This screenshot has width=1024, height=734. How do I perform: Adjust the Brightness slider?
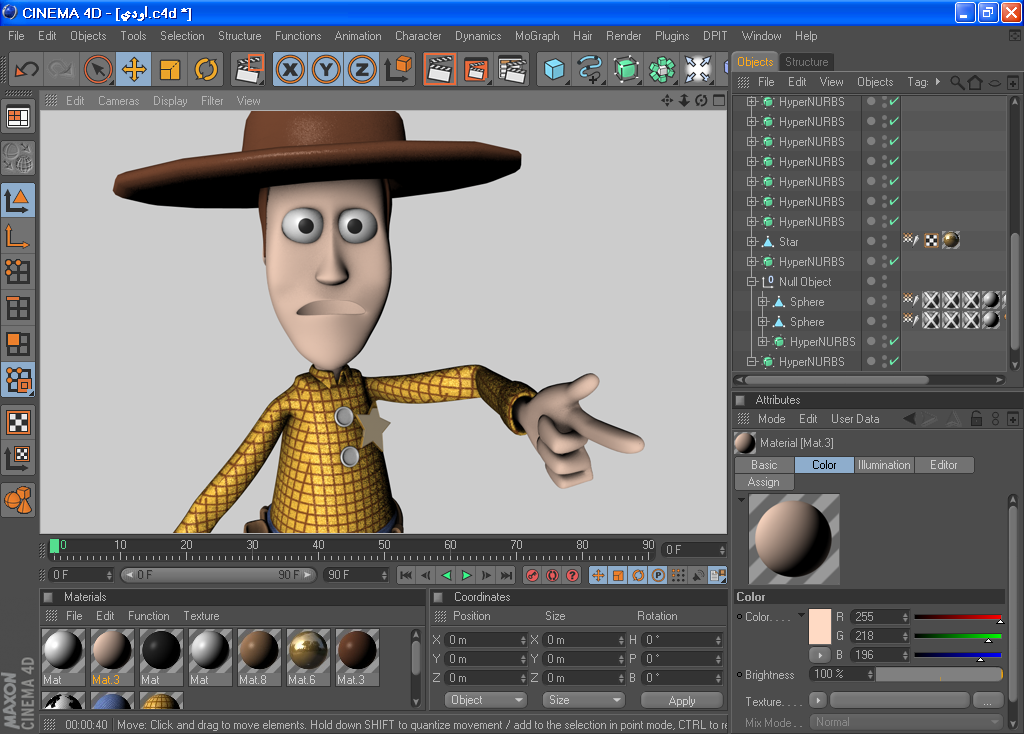coord(939,675)
